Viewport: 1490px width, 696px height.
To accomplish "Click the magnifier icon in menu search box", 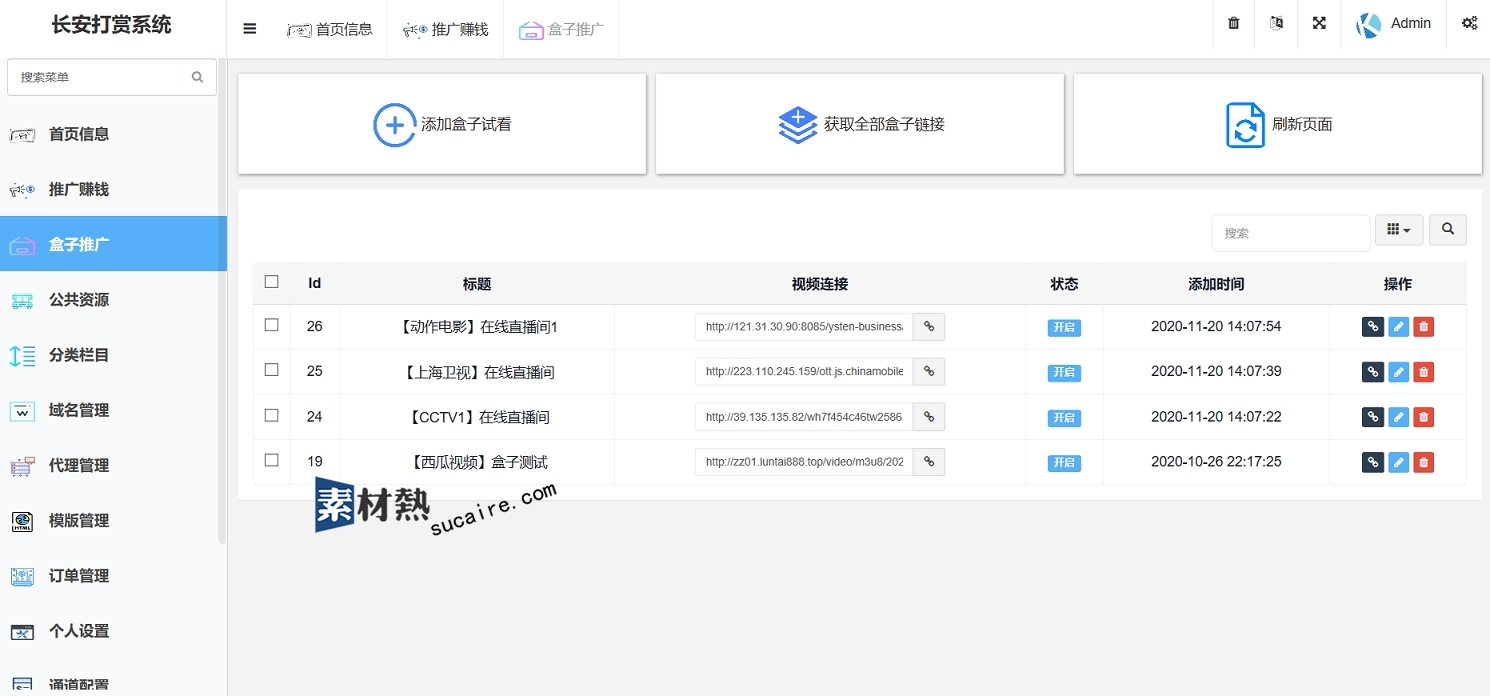I will pyautogui.click(x=197, y=77).
